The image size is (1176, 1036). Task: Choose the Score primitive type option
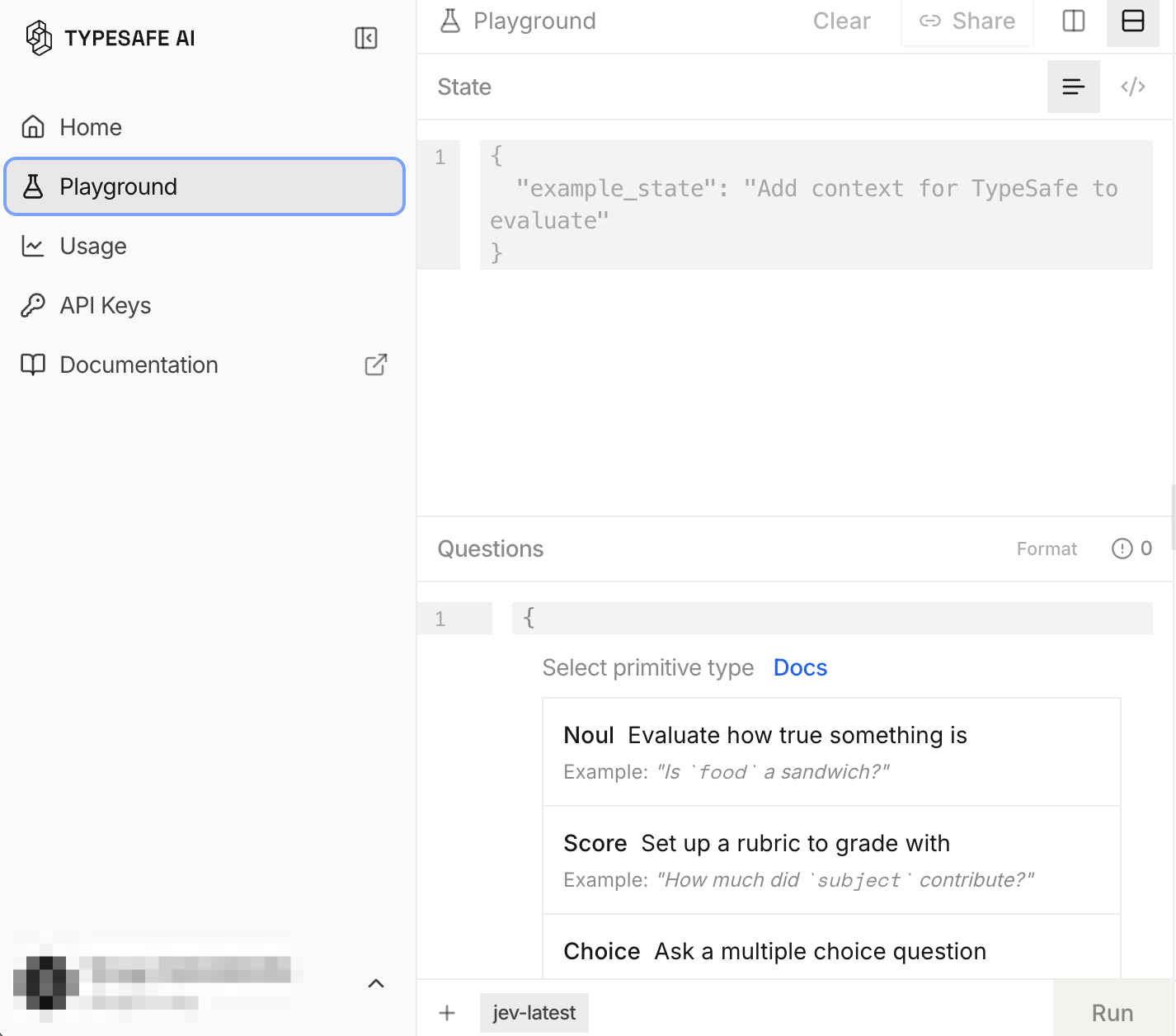[x=831, y=860]
